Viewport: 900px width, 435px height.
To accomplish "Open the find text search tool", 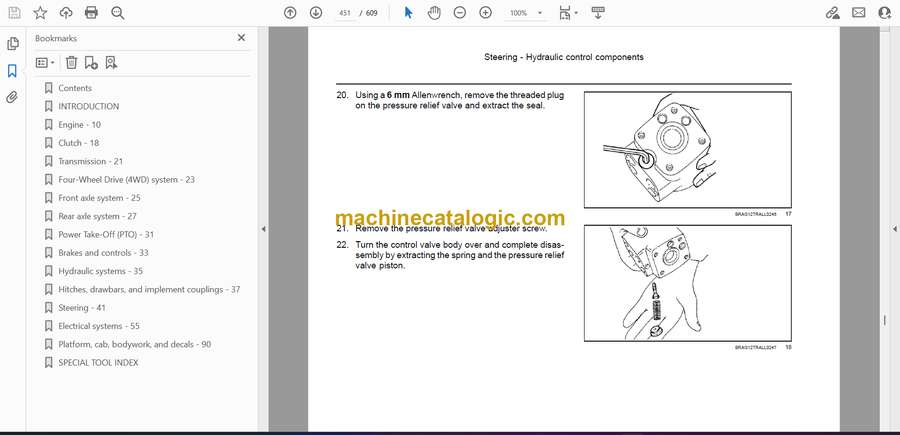I will (118, 13).
